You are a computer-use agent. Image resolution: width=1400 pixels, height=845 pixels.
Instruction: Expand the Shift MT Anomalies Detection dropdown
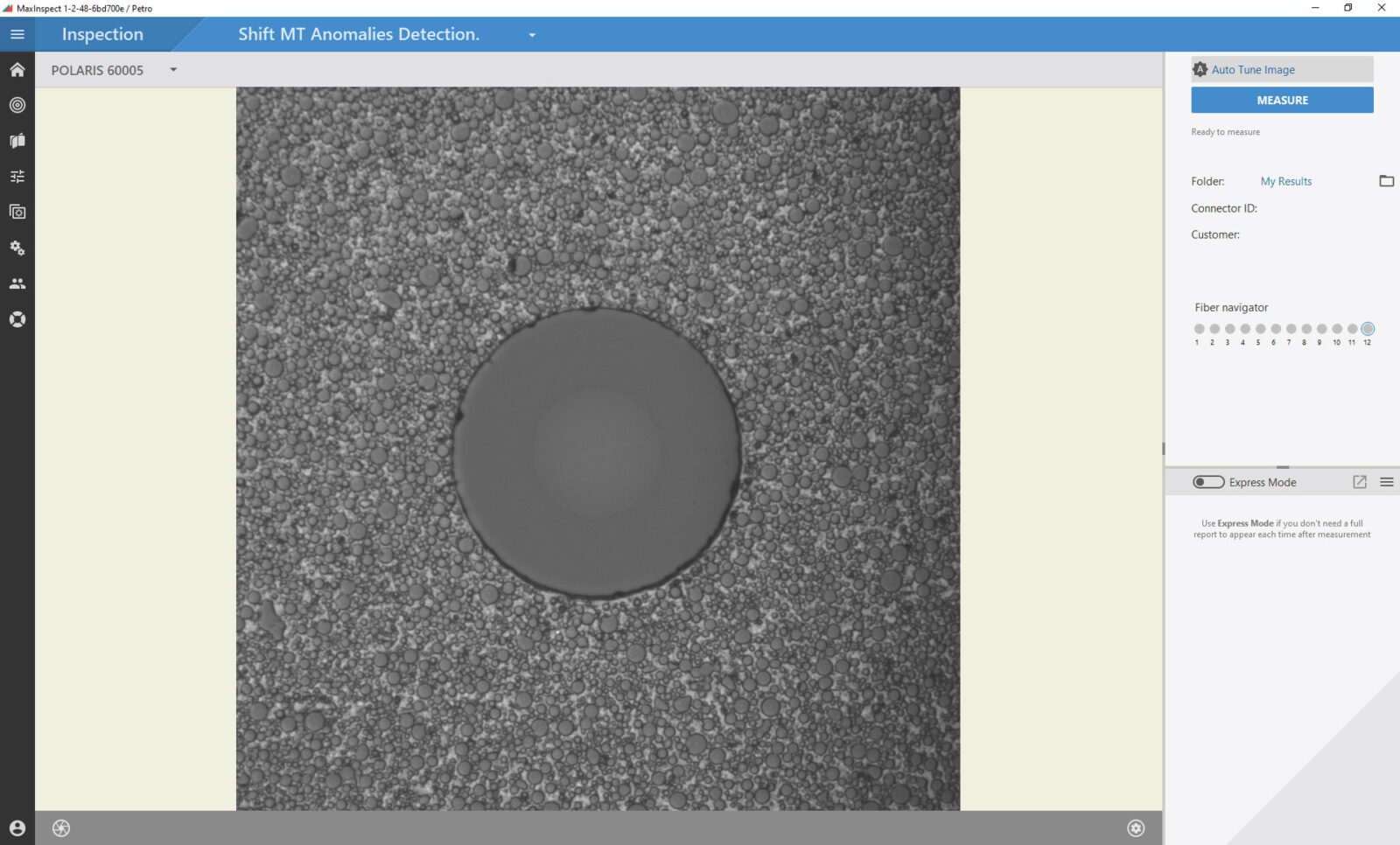[532, 35]
